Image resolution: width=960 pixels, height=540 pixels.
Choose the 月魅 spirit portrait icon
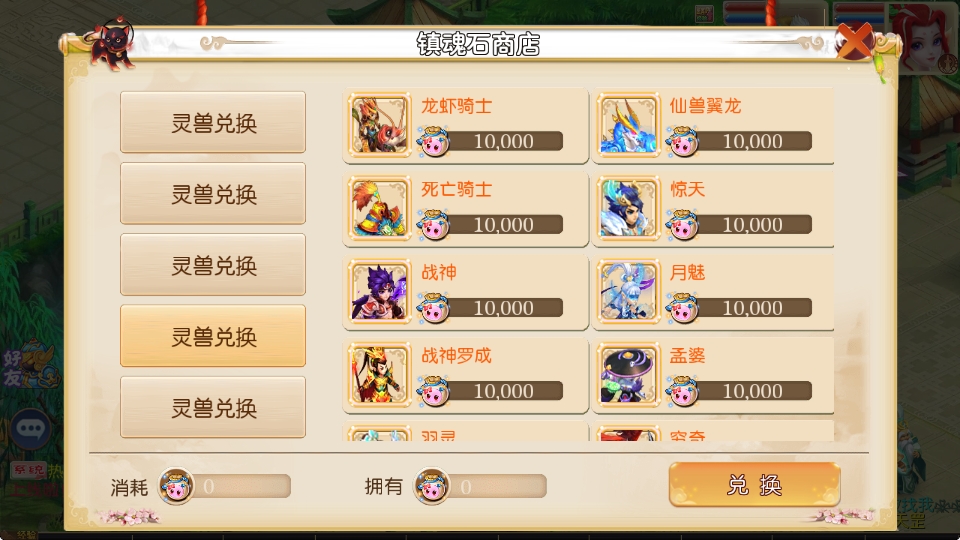click(628, 291)
